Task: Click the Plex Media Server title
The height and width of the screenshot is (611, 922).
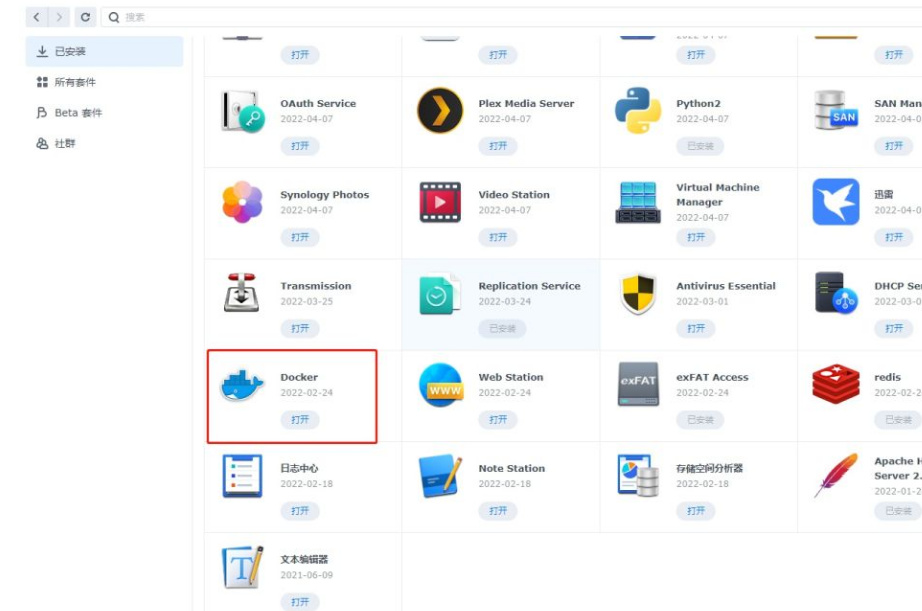Action: 526,103
